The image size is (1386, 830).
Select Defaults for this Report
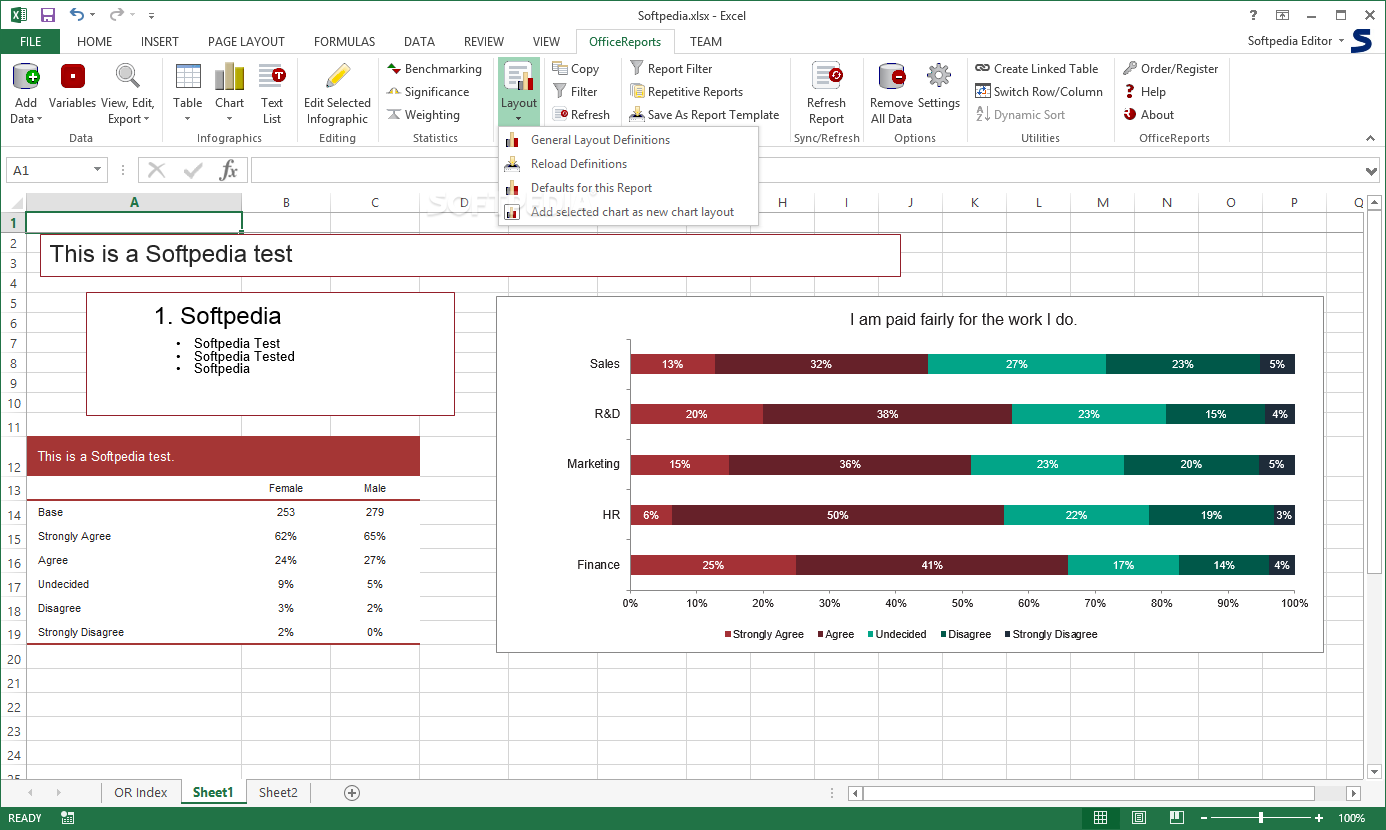(628, 188)
